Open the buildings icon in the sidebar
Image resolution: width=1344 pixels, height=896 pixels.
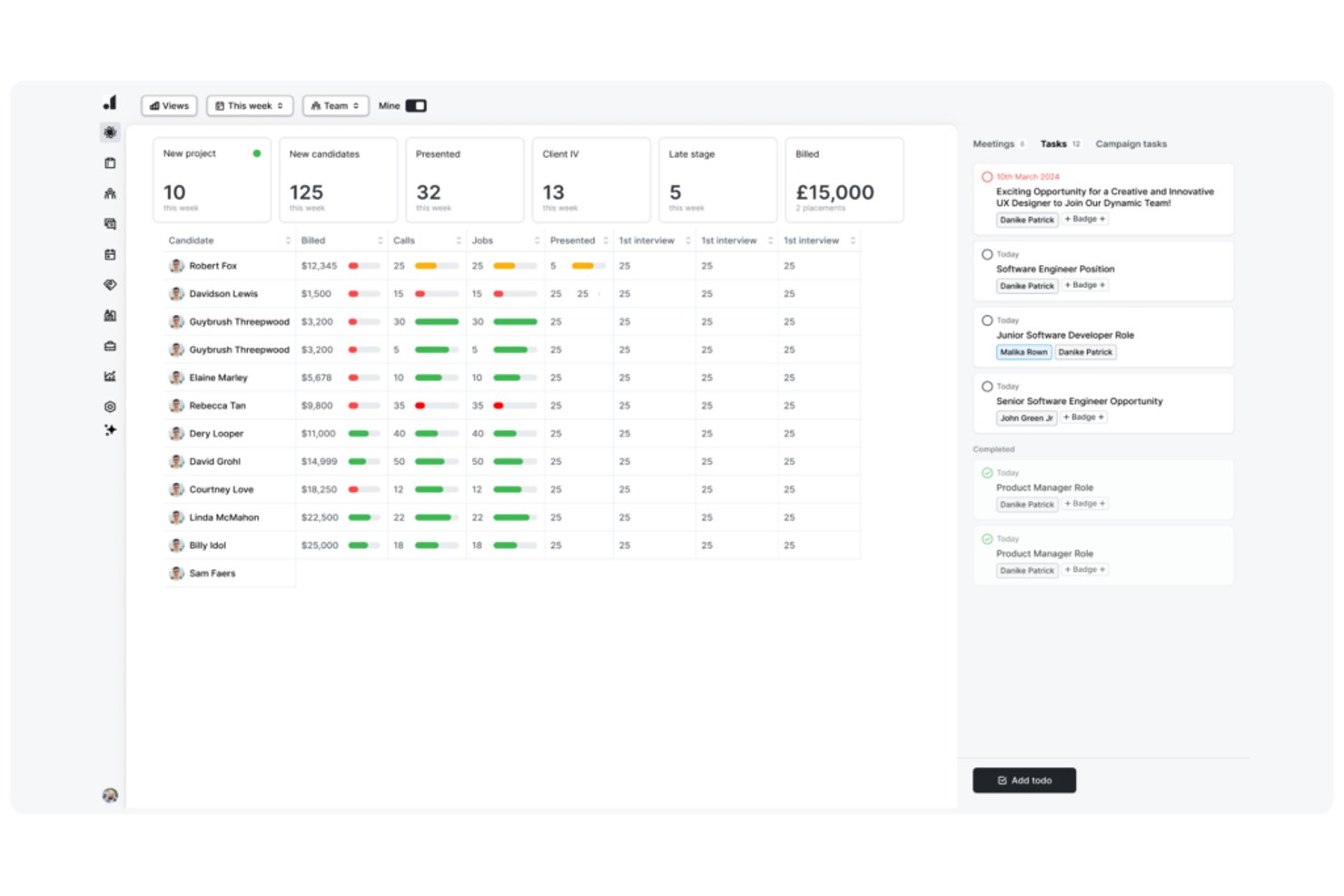pos(110,315)
